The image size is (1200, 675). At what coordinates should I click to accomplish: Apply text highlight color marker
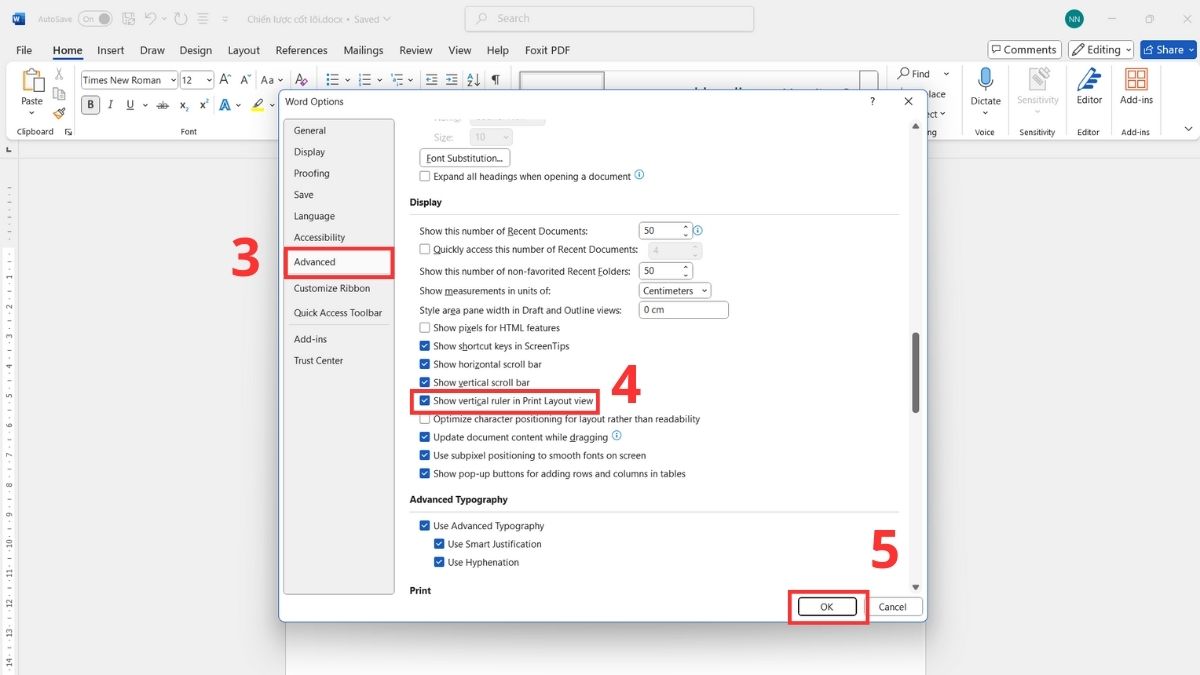(x=257, y=105)
